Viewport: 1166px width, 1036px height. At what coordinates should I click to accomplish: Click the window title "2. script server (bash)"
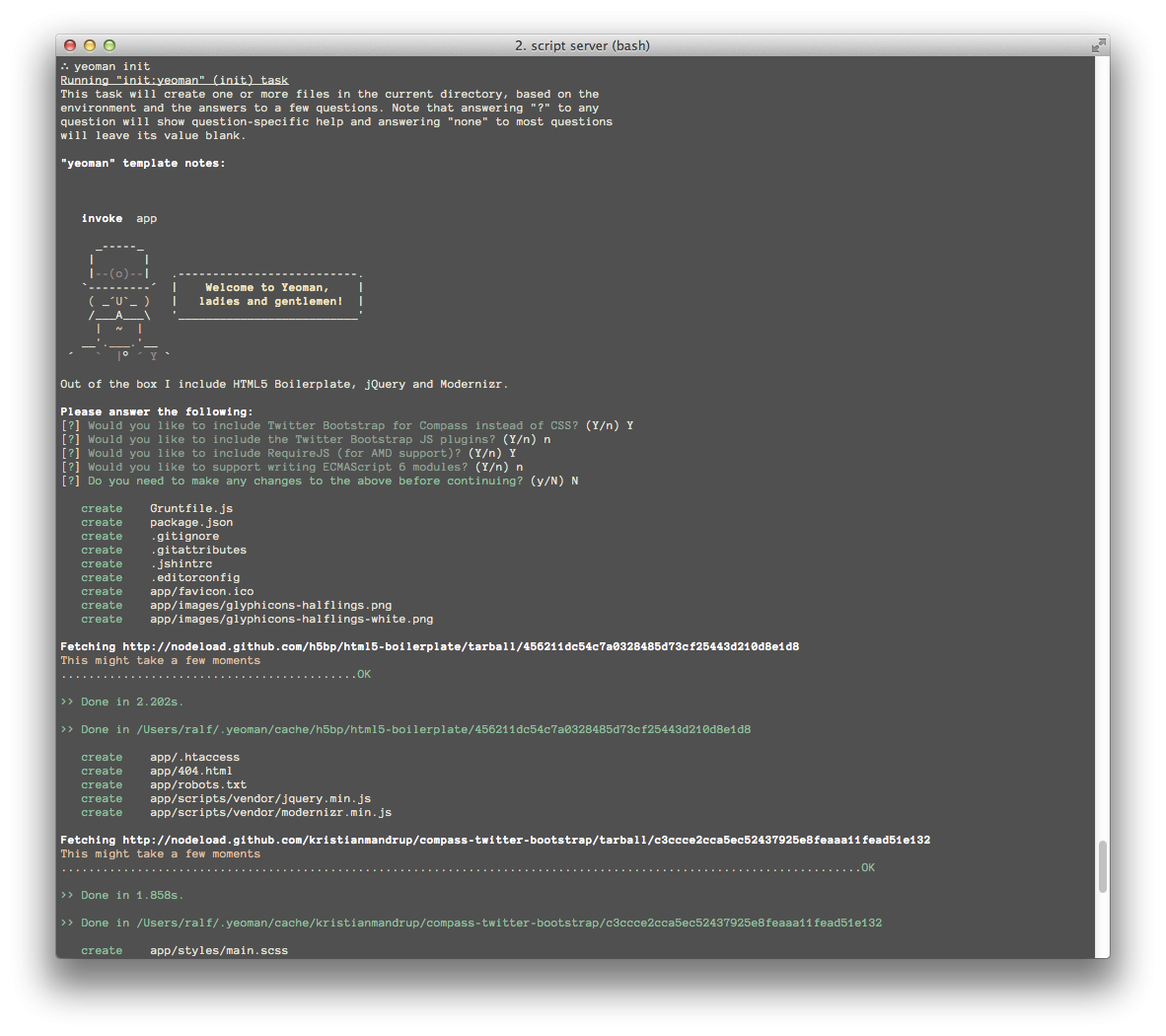[582, 45]
